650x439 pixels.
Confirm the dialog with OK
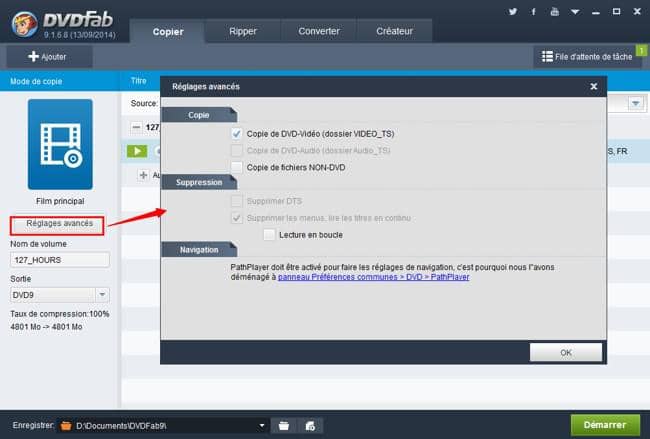566,352
